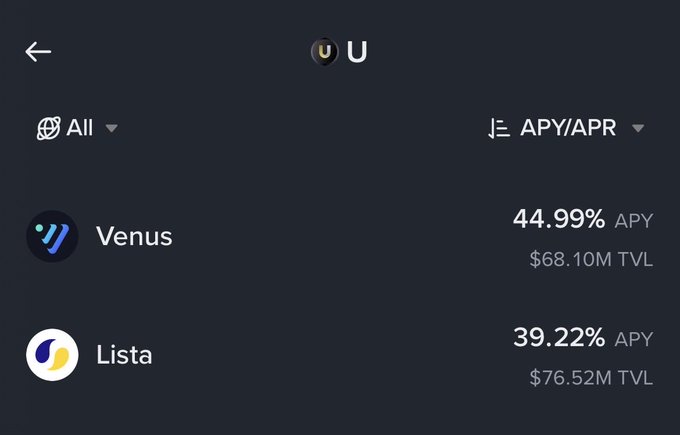Select the APY/APR sort label
Screen dimensions: 680x435
(x=568, y=128)
